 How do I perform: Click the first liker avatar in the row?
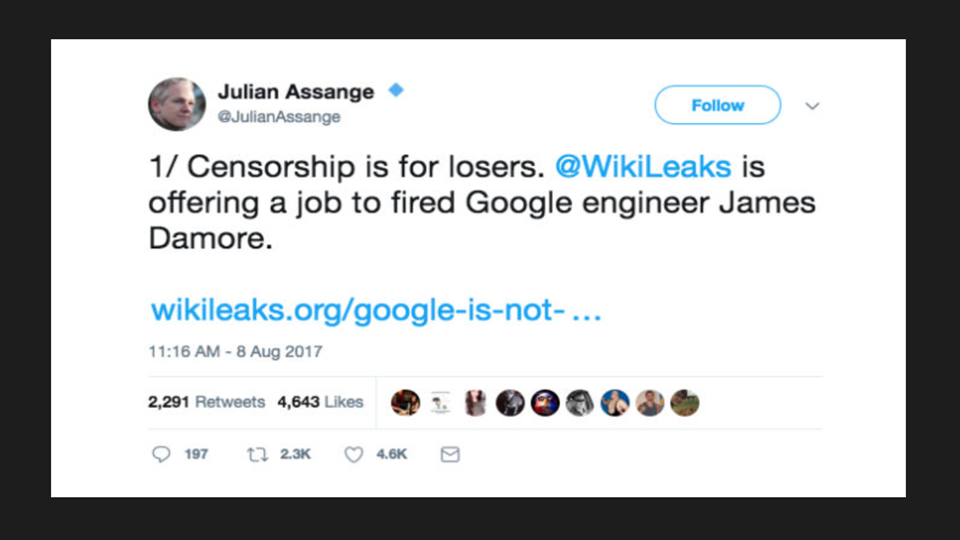405,402
